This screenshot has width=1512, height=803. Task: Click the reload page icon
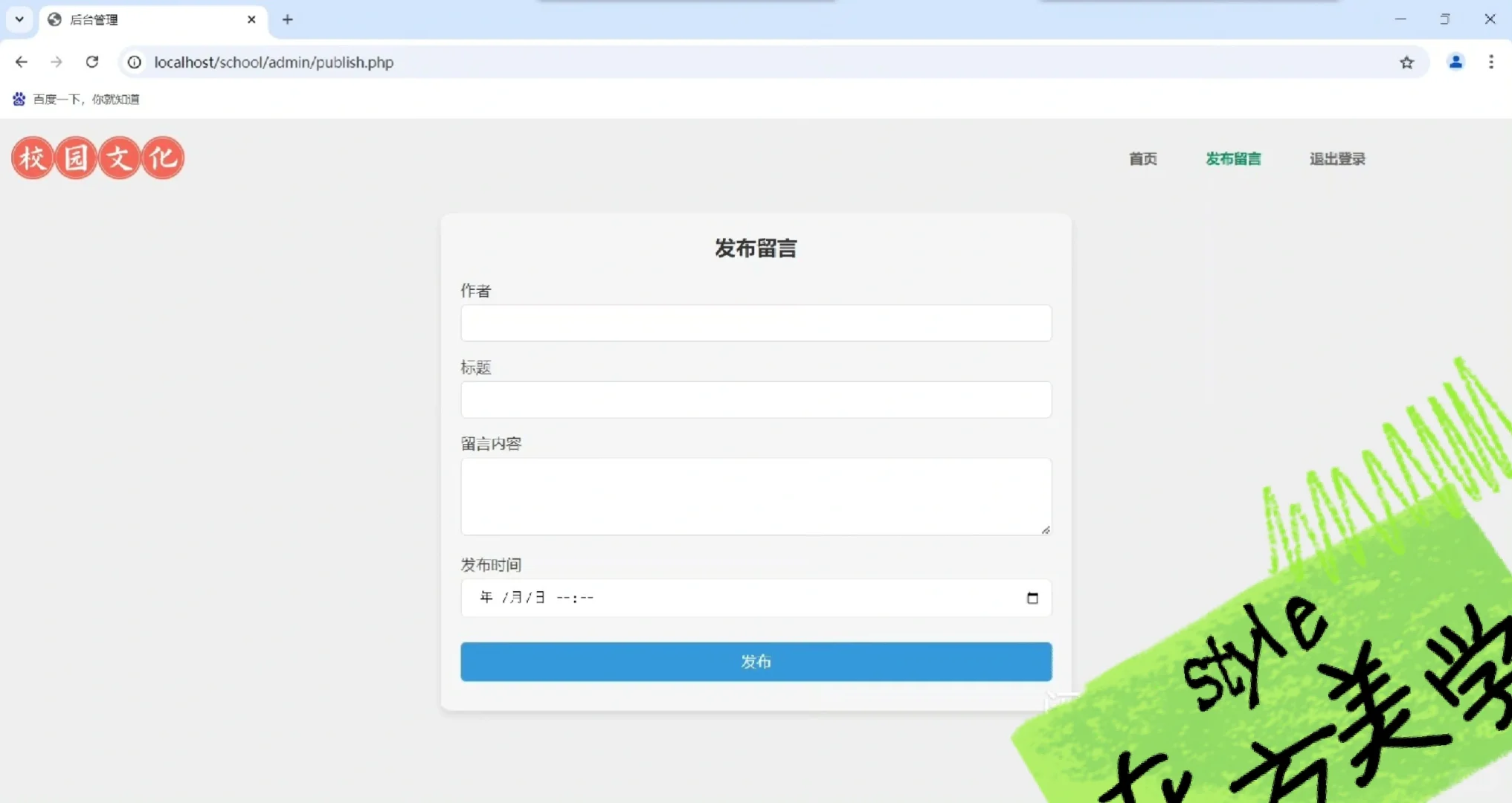pyautogui.click(x=92, y=62)
